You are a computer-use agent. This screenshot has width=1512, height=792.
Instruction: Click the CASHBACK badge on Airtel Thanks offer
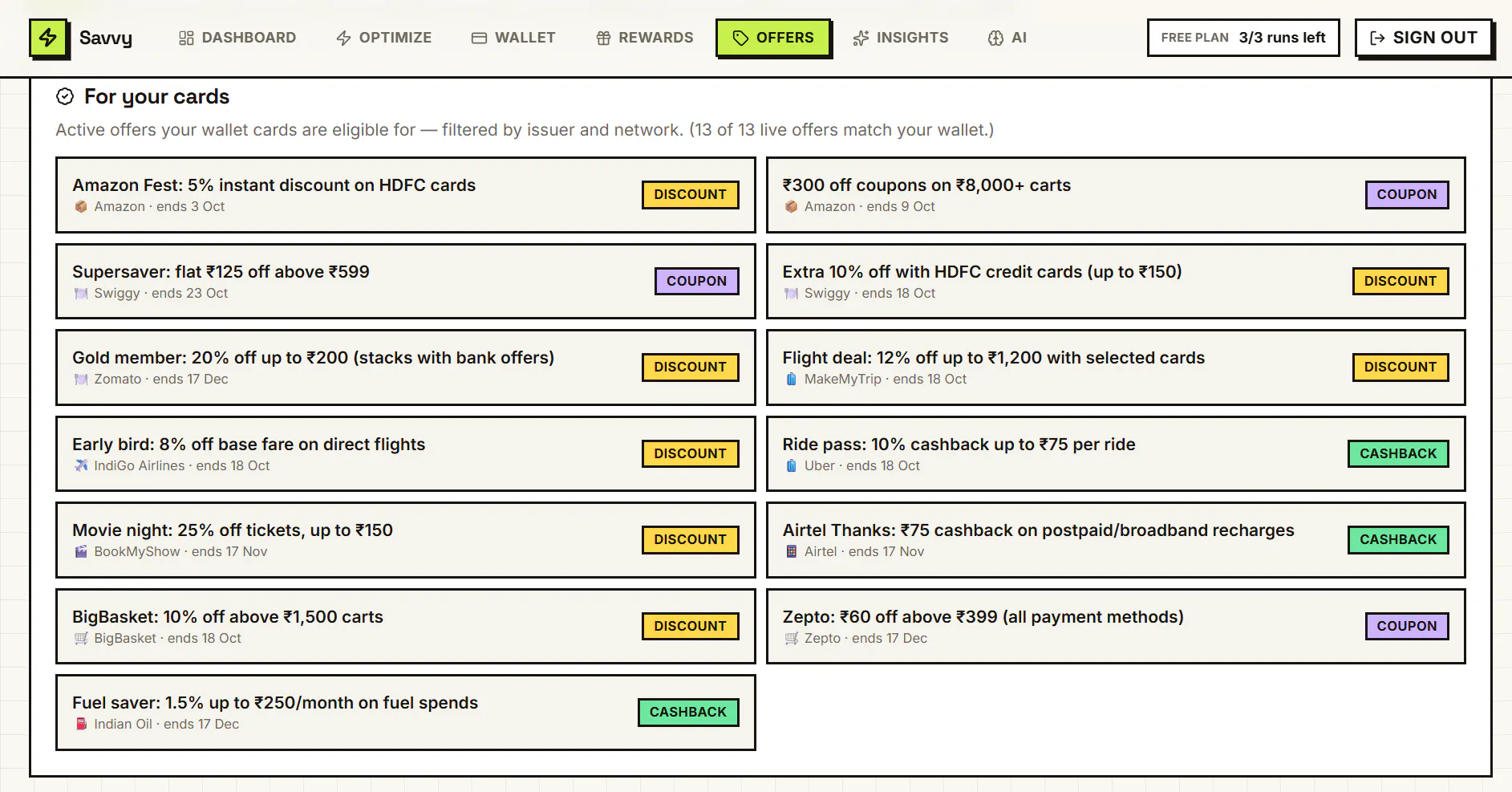[1399, 540]
